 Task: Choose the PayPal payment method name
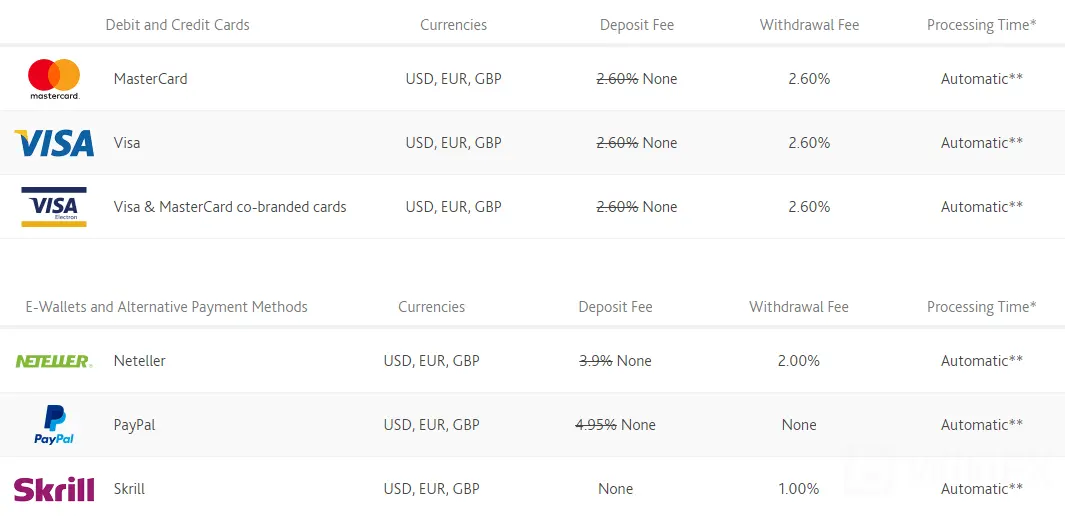pos(135,425)
